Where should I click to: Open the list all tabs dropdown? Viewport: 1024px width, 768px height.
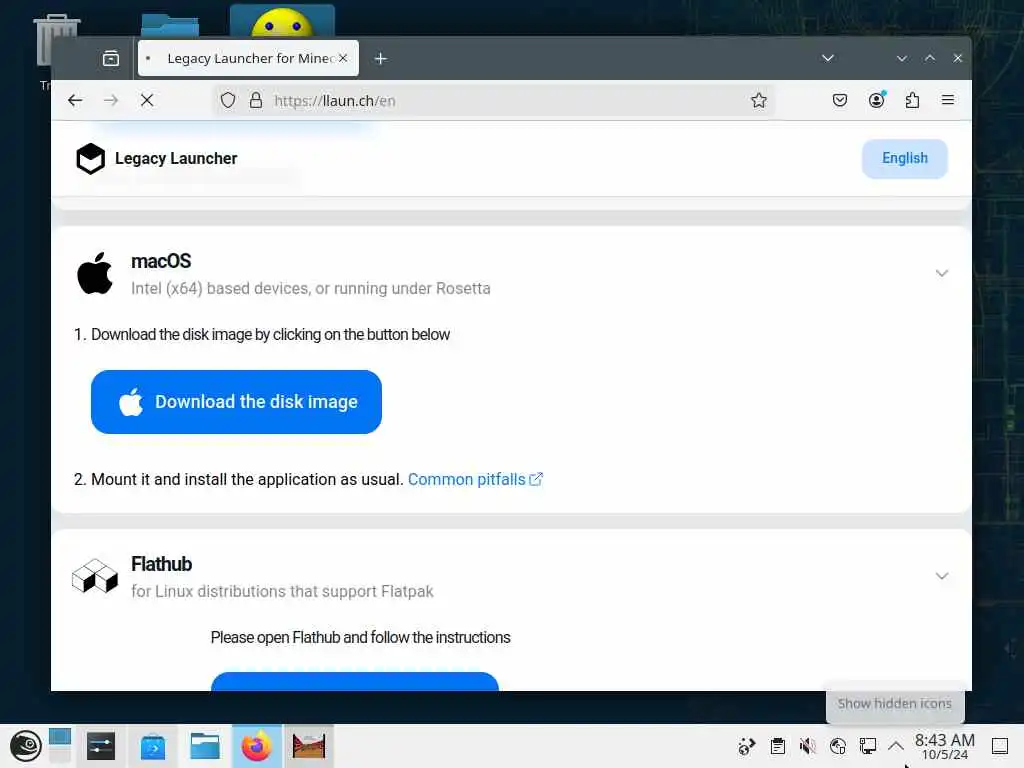point(828,58)
